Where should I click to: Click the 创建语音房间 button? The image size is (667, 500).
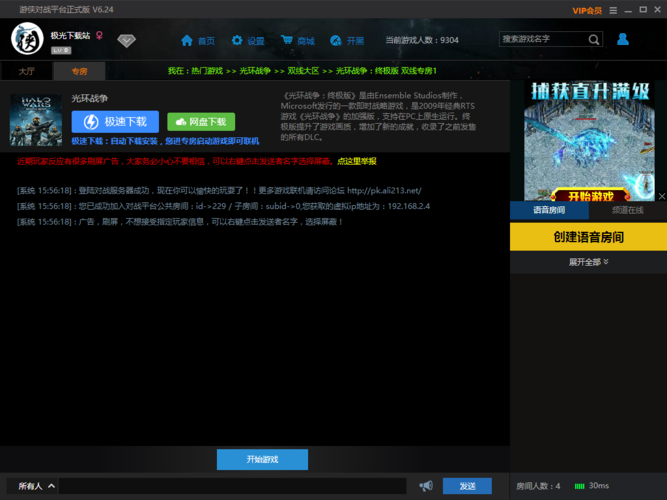[588, 237]
